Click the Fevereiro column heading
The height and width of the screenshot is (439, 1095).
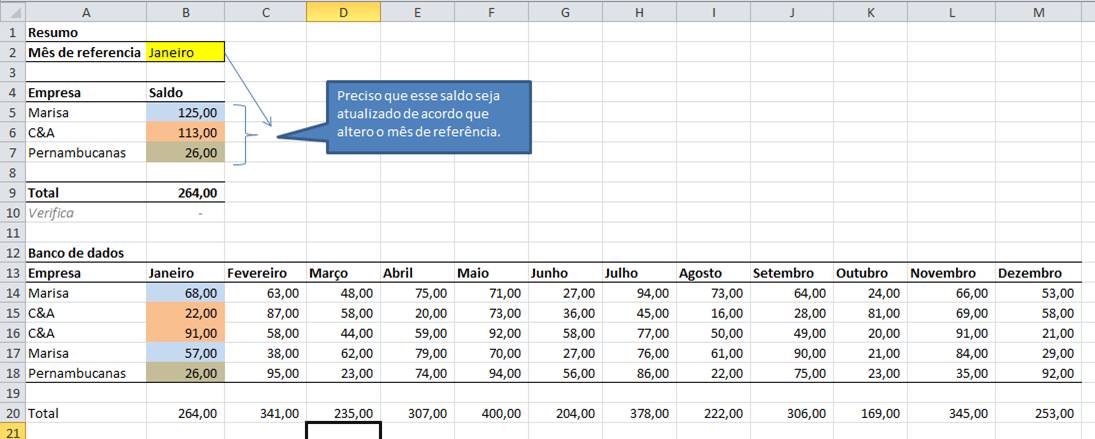[265, 273]
